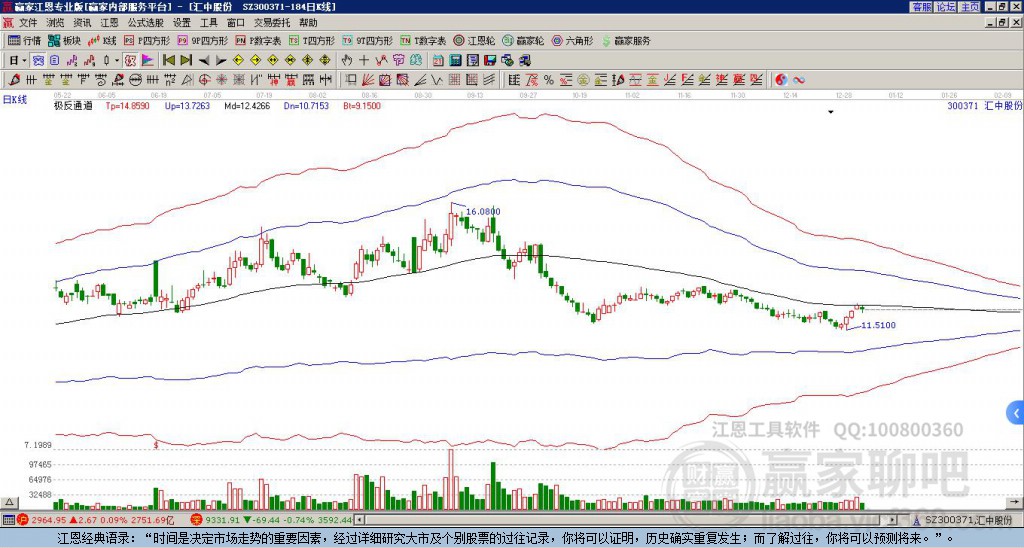The height and width of the screenshot is (548, 1024).
Task: Jump to first record green arrow
Action: pos(168,61)
